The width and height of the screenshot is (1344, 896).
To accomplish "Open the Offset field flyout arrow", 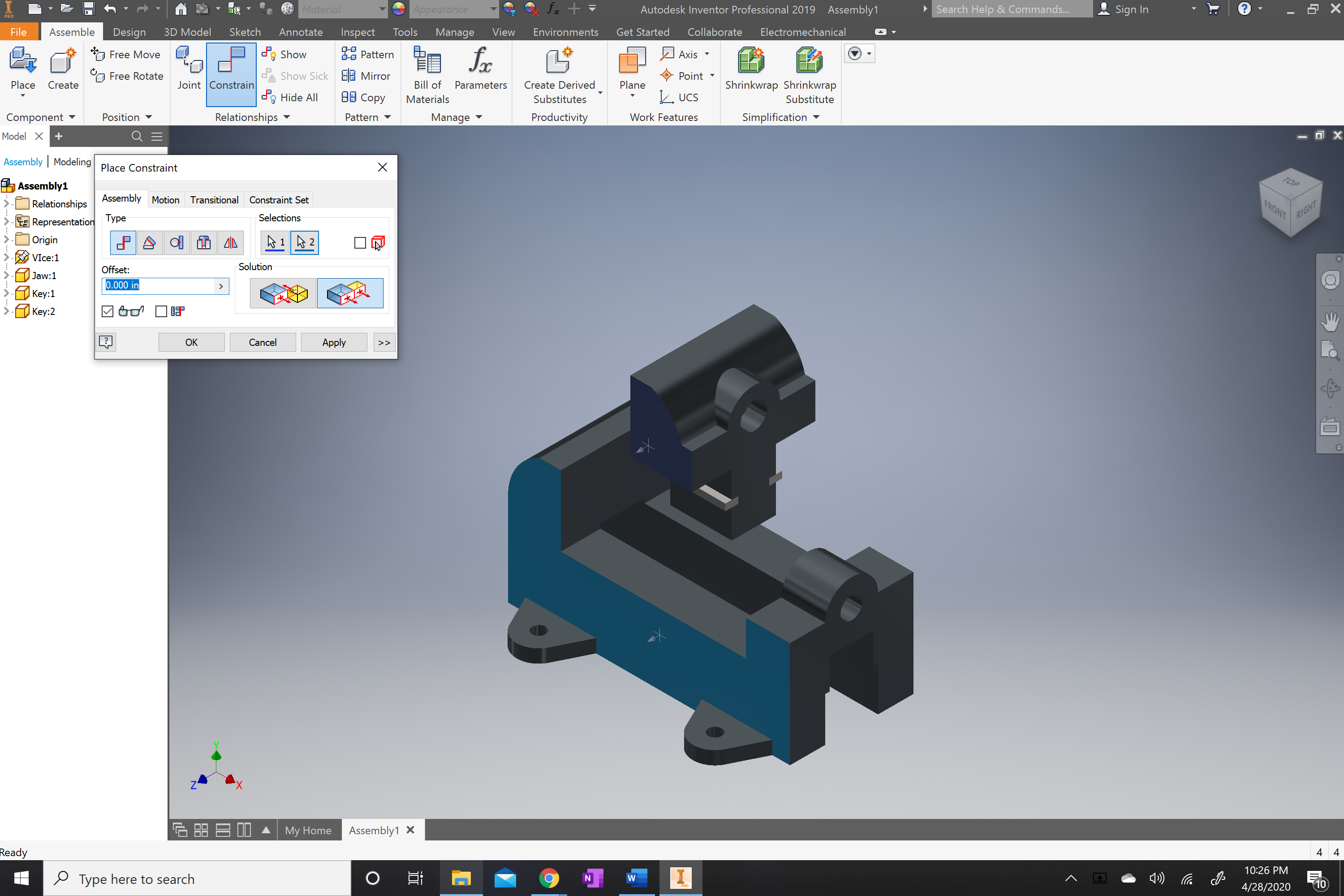I will point(221,286).
